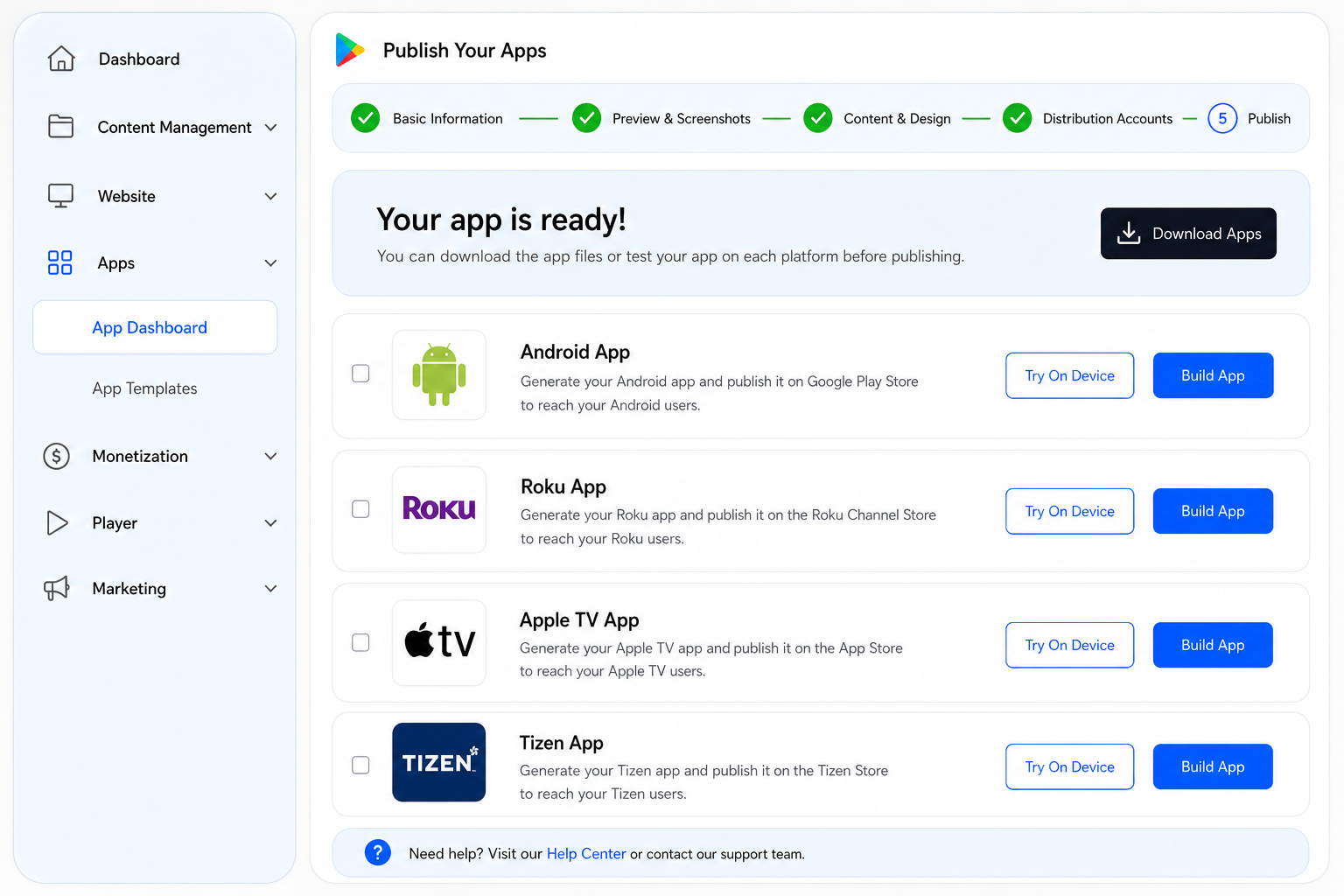The height and width of the screenshot is (896, 1344).
Task: Expand the Monetization chevron
Action: 271,457
